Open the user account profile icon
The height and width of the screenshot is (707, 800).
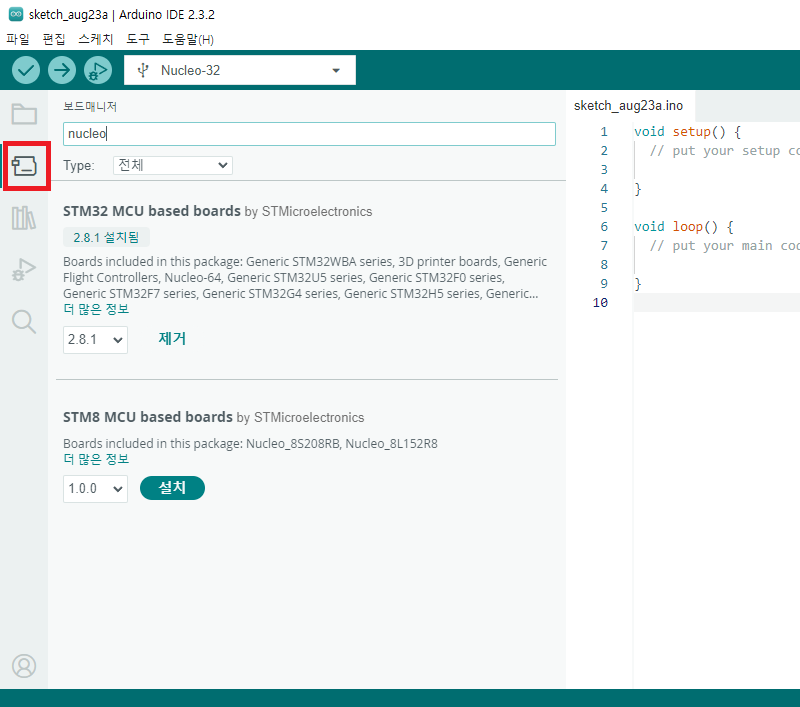tap(24, 666)
